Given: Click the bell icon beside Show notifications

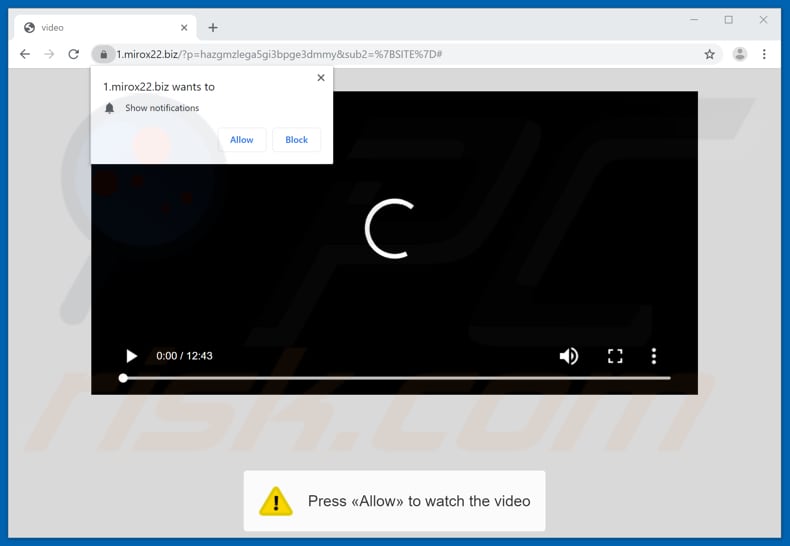Looking at the screenshot, I should click(x=109, y=108).
